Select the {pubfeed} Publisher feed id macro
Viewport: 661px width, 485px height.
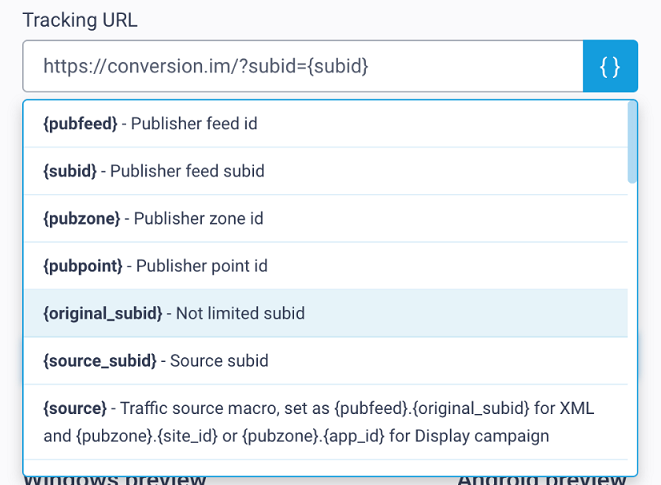coord(326,124)
